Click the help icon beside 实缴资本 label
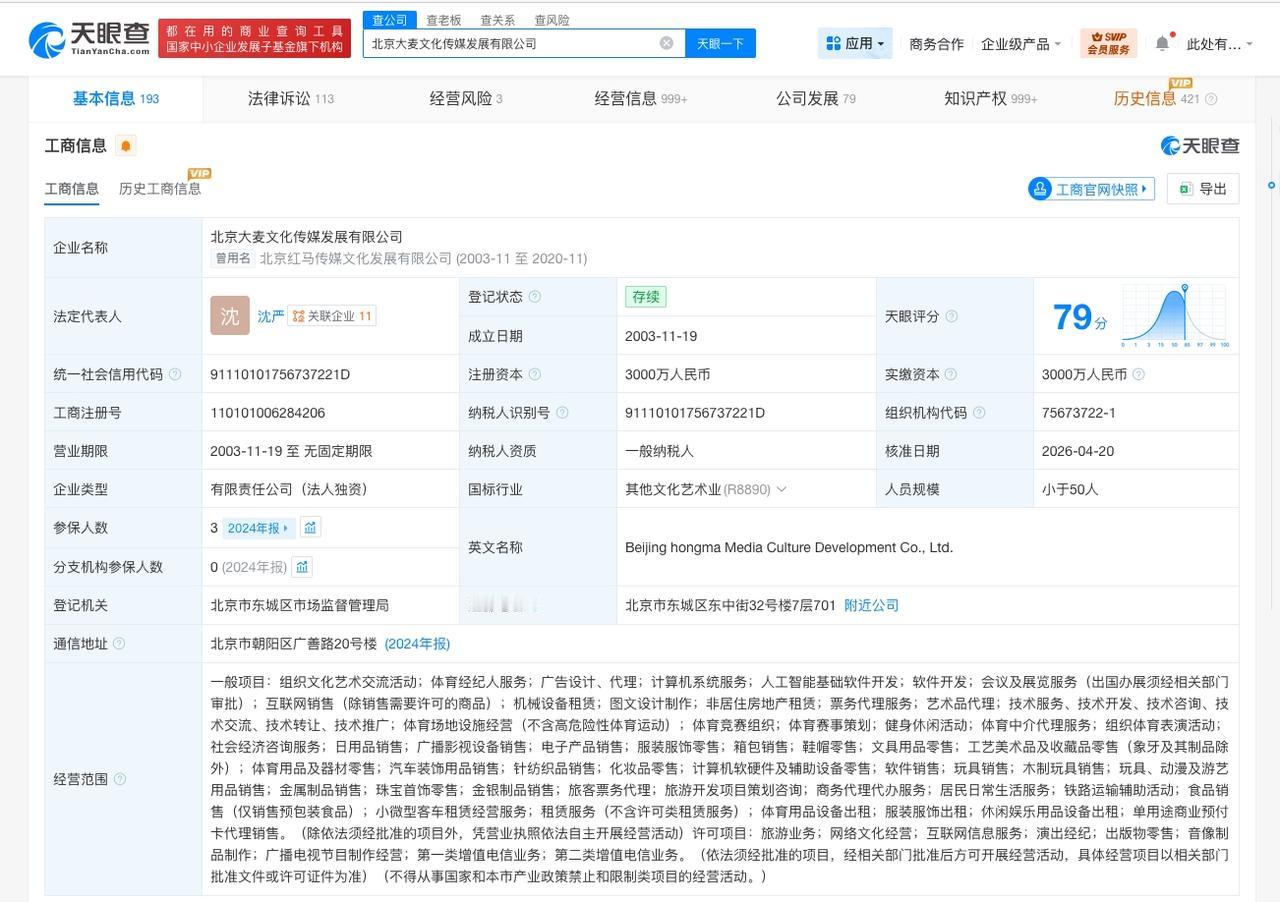1280x902 pixels. click(x=950, y=374)
